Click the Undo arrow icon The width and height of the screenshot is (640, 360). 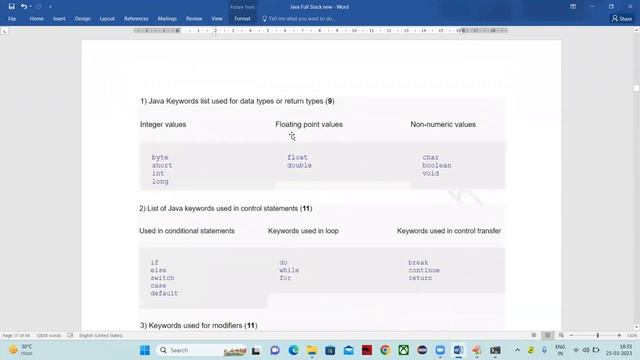coord(24,7)
